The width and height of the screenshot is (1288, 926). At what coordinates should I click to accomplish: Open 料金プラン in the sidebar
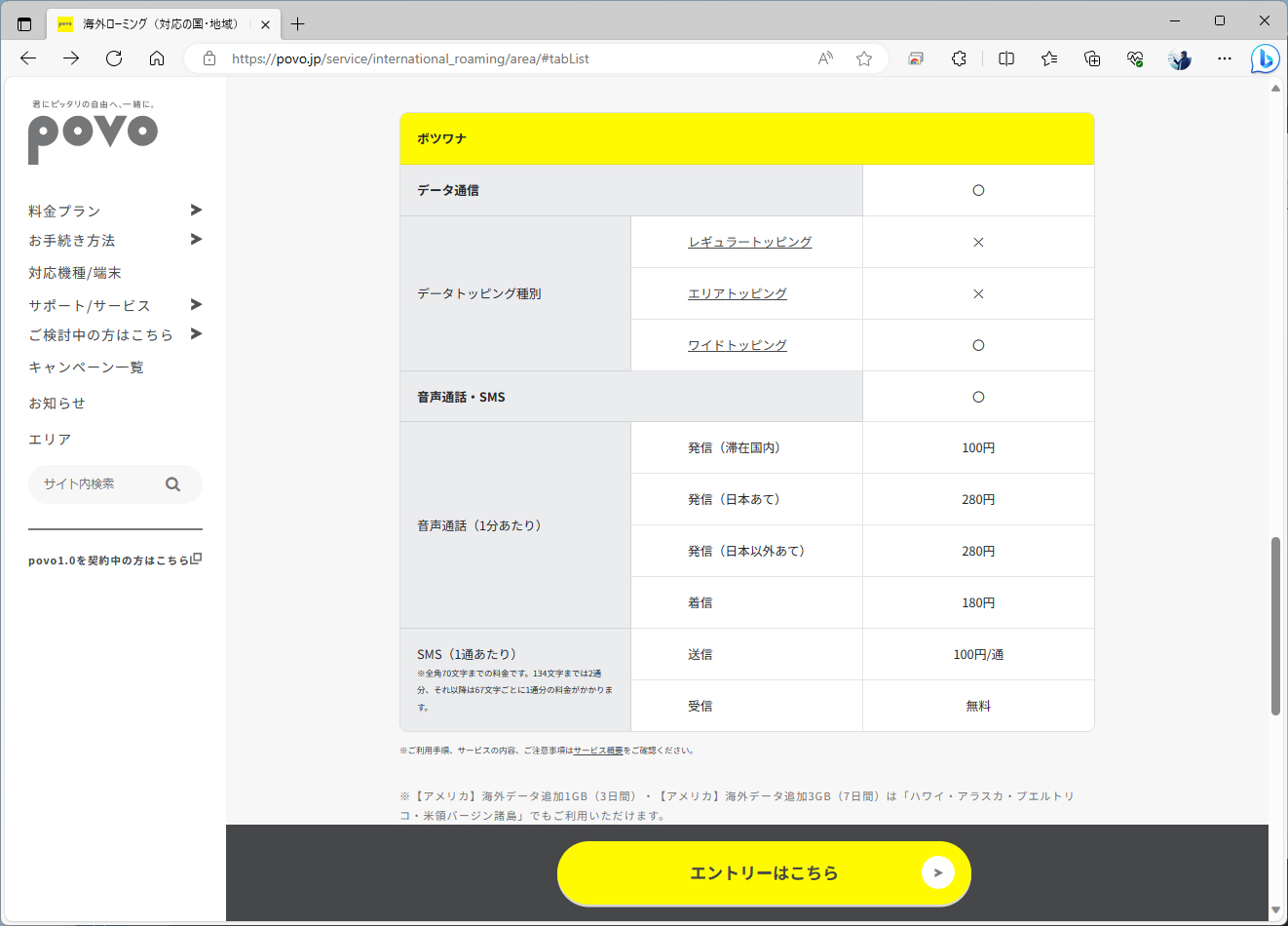64,211
